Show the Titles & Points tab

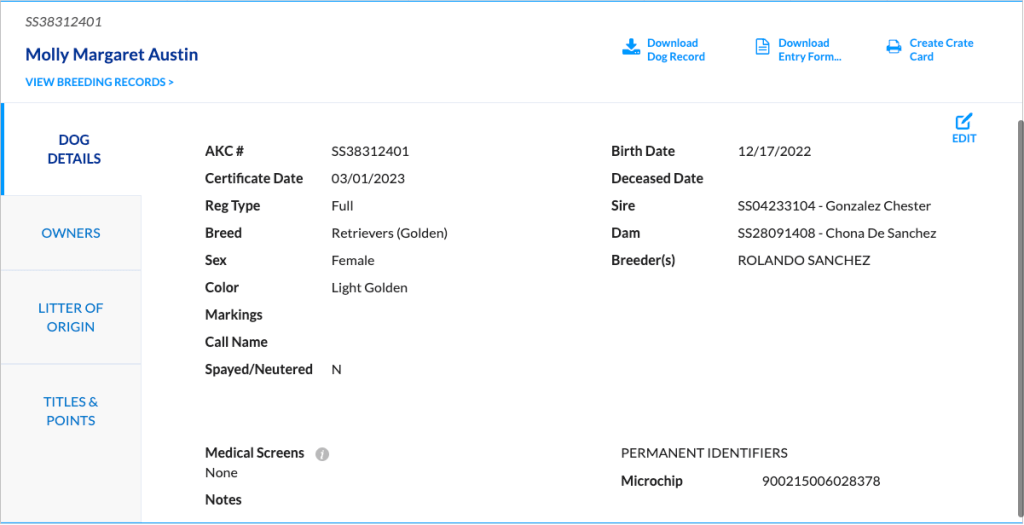[71, 411]
